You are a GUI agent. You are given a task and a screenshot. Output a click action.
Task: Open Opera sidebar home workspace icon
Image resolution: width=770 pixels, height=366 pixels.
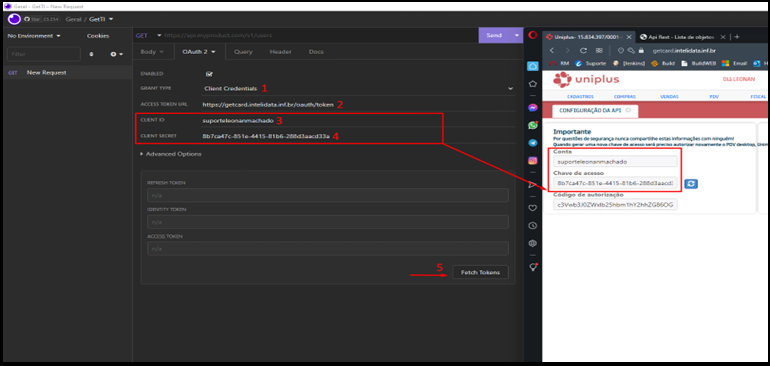click(x=532, y=66)
